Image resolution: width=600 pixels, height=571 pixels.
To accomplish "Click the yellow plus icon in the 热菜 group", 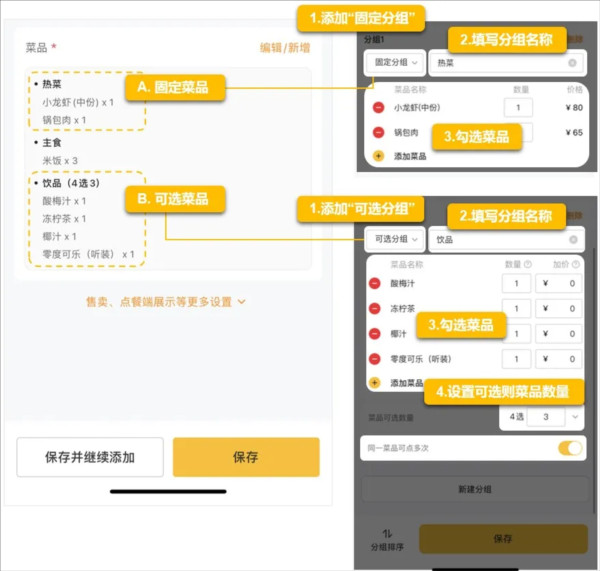I will pos(378,156).
